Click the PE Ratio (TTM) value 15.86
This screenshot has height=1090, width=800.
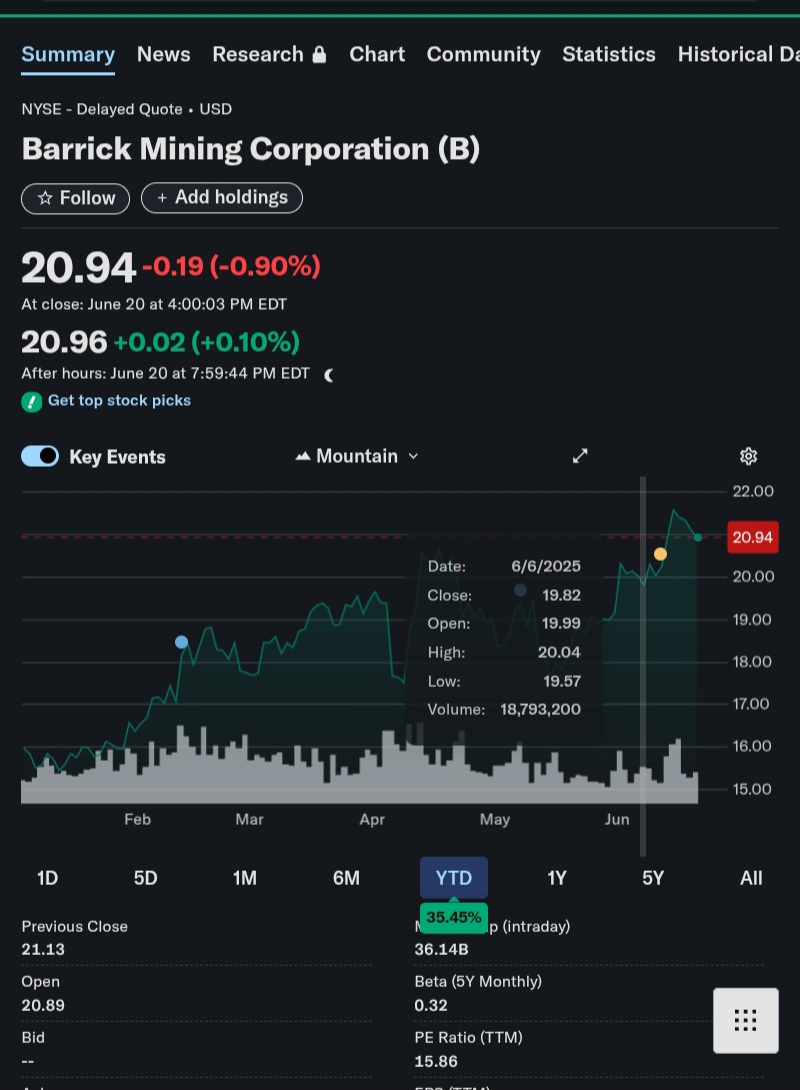point(436,1061)
